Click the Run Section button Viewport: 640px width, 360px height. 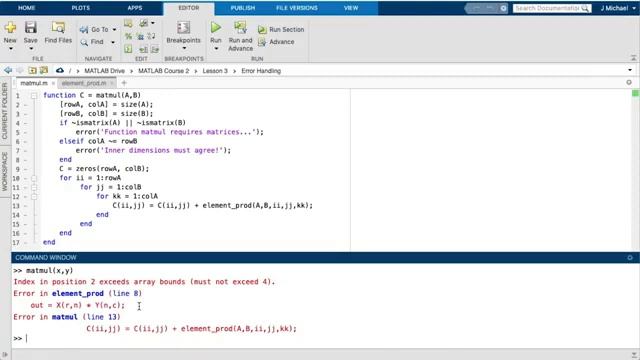point(281,29)
